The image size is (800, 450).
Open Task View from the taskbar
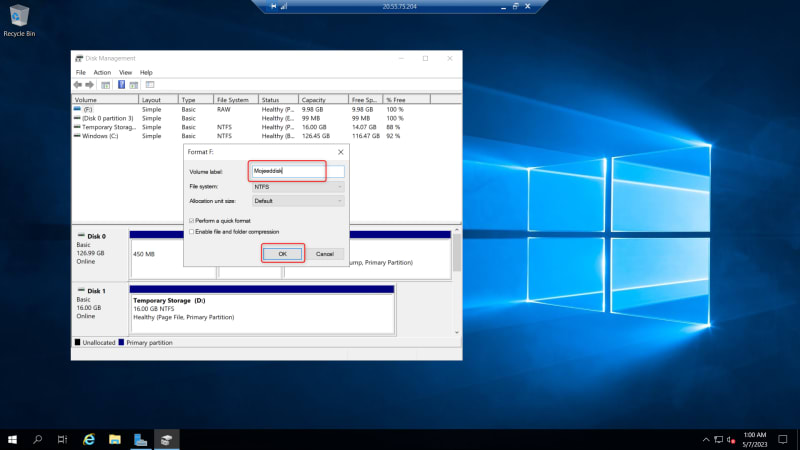(x=62, y=439)
